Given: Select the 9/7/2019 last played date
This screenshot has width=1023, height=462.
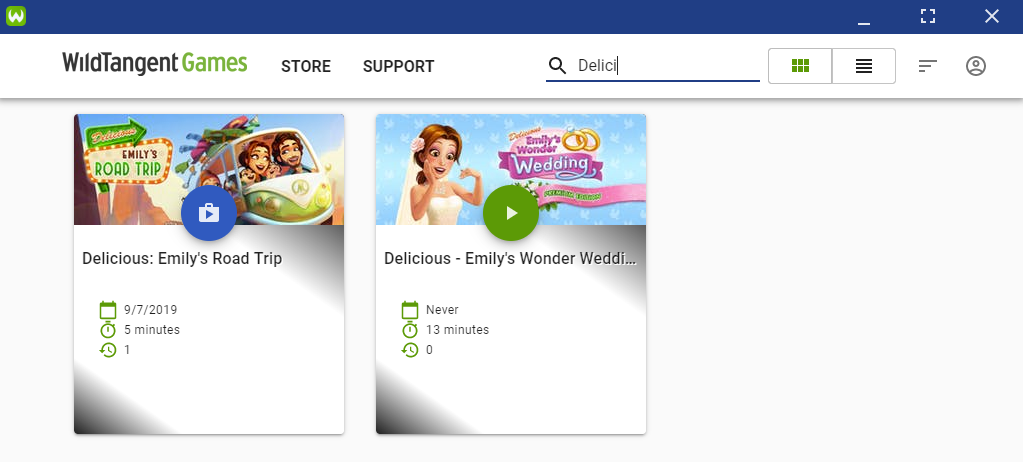Looking at the screenshot, I should (151, 310).
